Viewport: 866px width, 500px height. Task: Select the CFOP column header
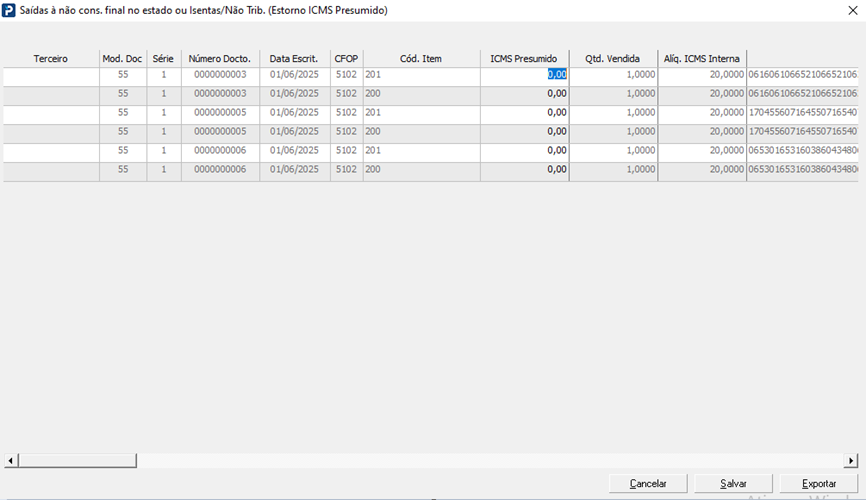(346, 59)
